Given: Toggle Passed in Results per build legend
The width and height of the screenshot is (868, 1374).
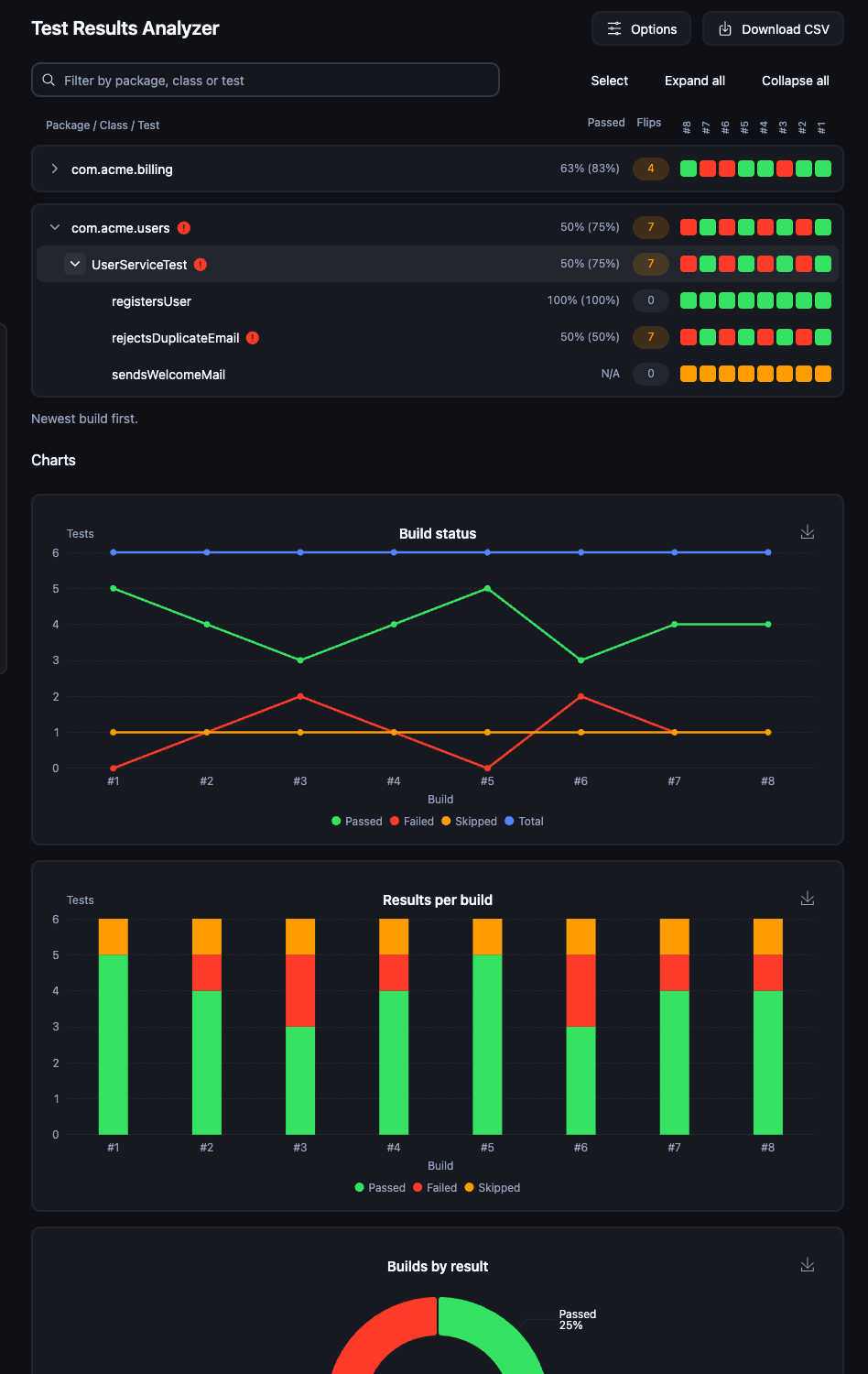Looking at the screenshot, I should (380, 1188).
